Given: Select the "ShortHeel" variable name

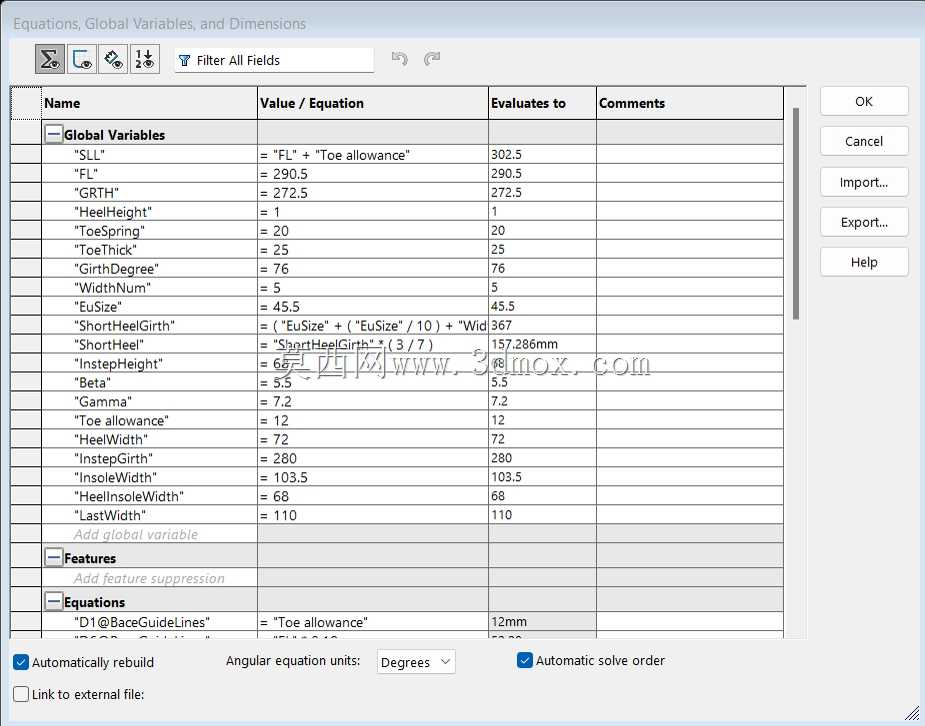Looking at the screenshot, I should click(109, 344).
